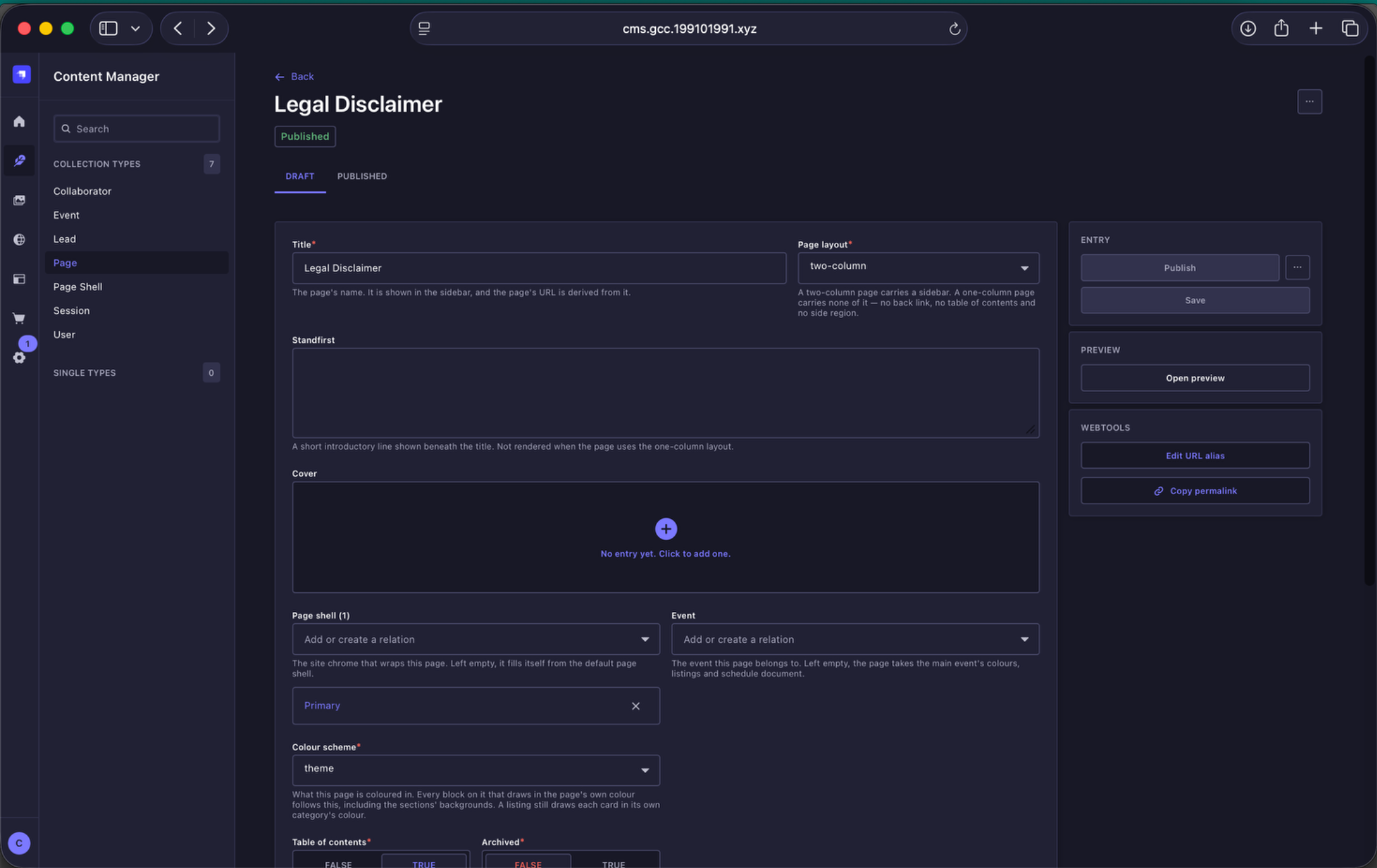Open the Page layout dropdown

point(918,268)
